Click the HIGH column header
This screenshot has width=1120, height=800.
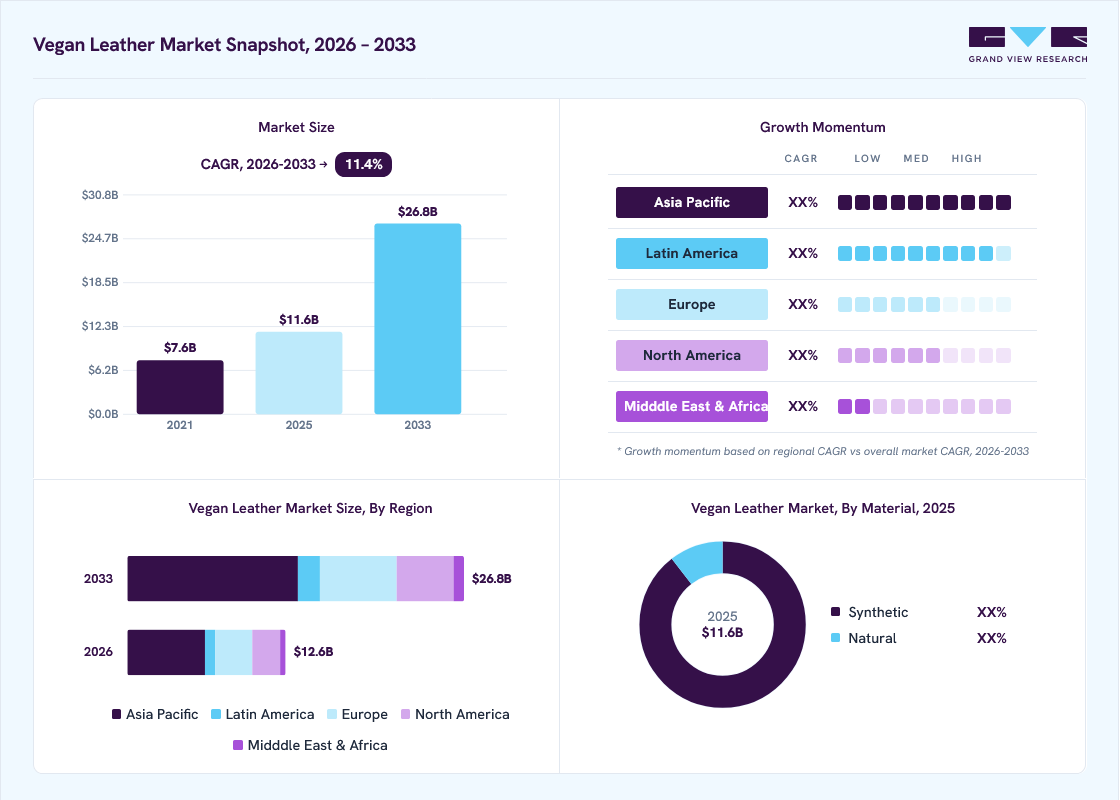[966, 159]
